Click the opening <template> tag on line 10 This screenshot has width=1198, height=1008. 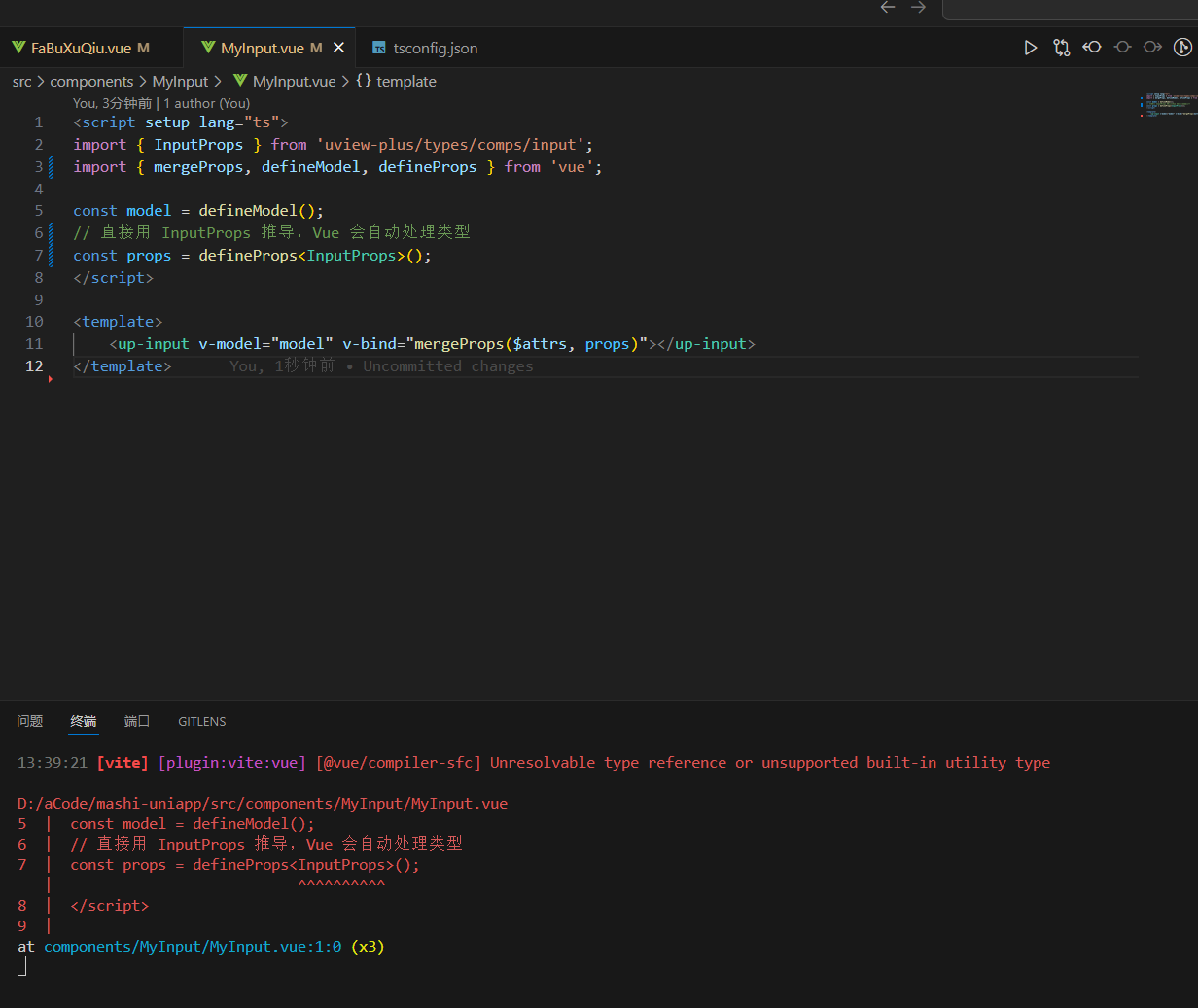pos(118,322)
